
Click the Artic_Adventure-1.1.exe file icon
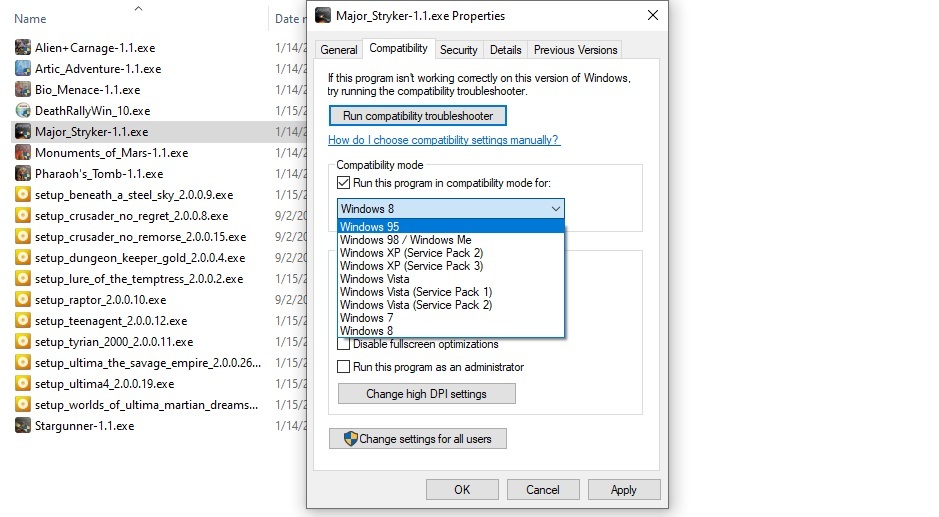click(x=23, y=68)
